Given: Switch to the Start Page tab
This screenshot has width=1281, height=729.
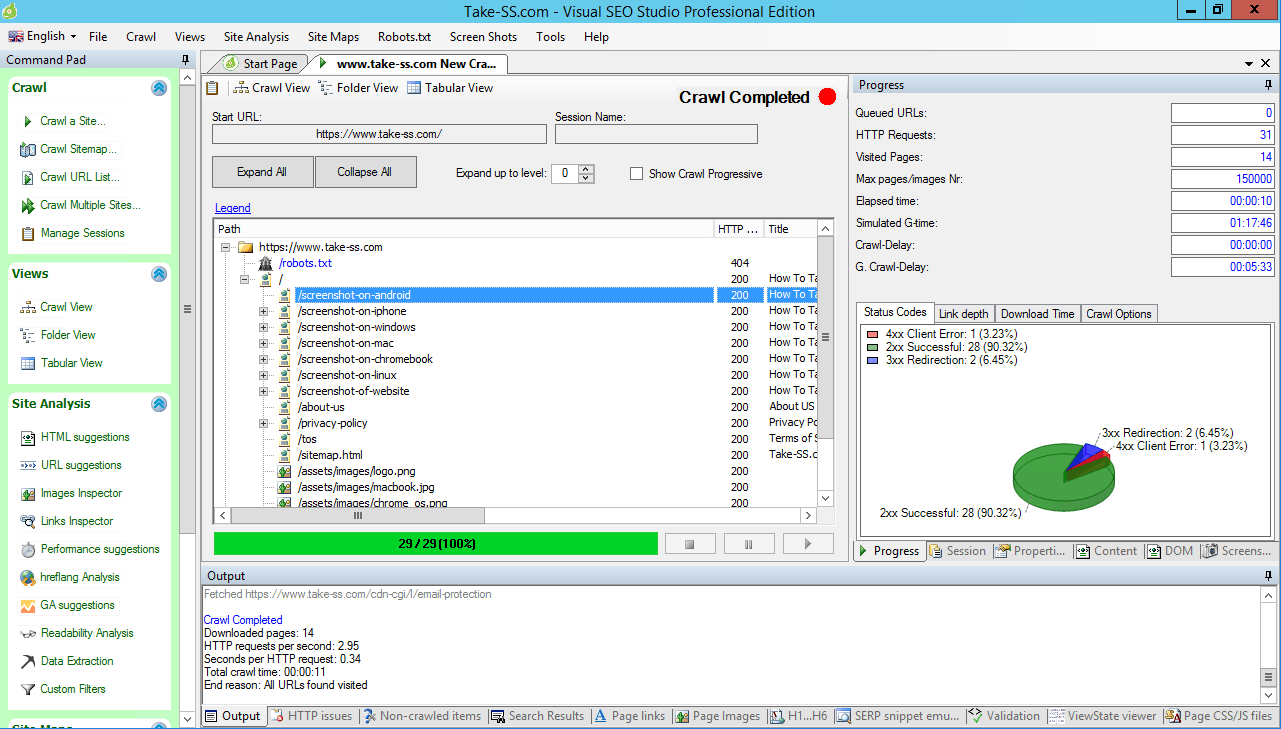Looking at the screenshot, I should [262, 64].
